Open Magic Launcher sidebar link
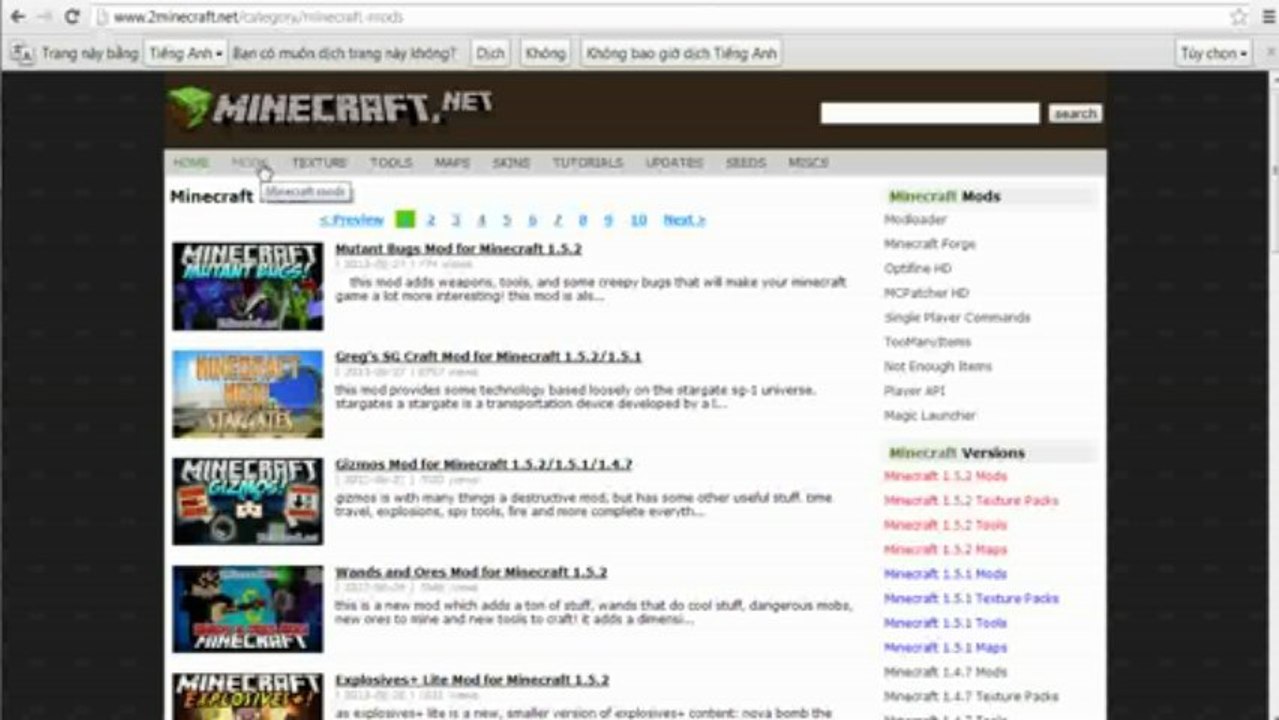 pos(930,416)
